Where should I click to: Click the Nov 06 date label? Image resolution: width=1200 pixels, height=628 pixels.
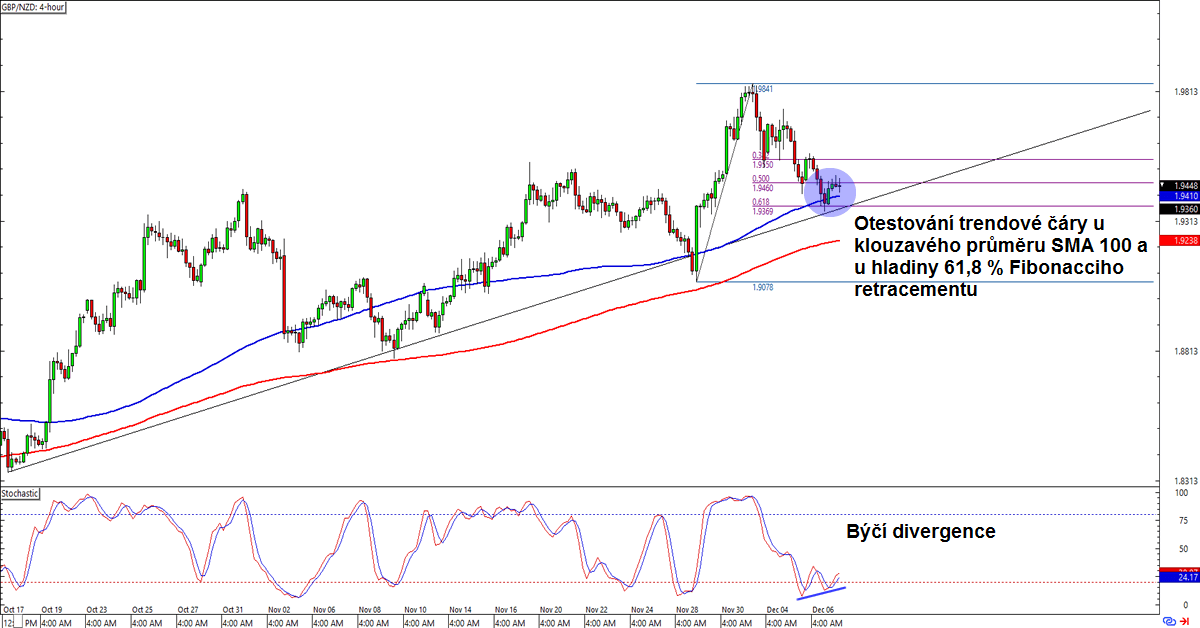(x=325, y=609)
